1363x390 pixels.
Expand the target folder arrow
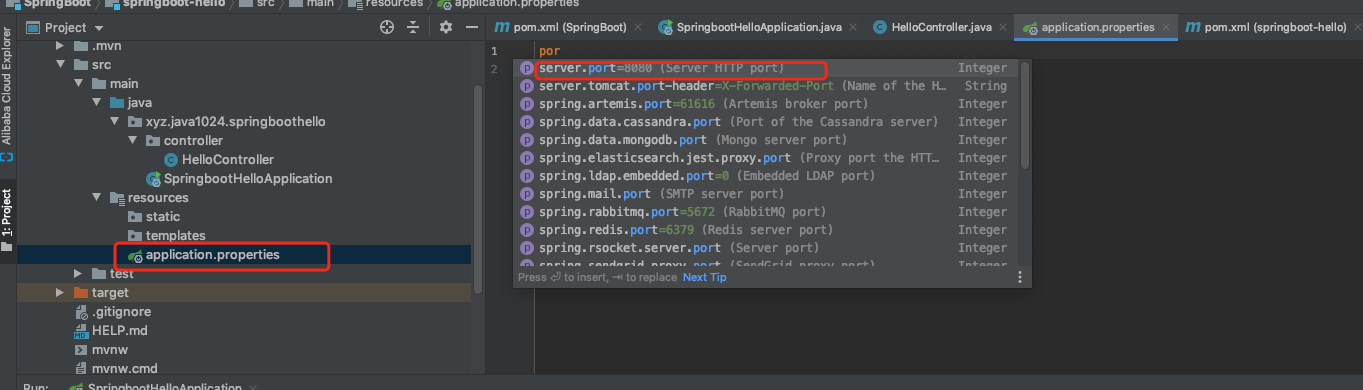(x=61, y=293)
